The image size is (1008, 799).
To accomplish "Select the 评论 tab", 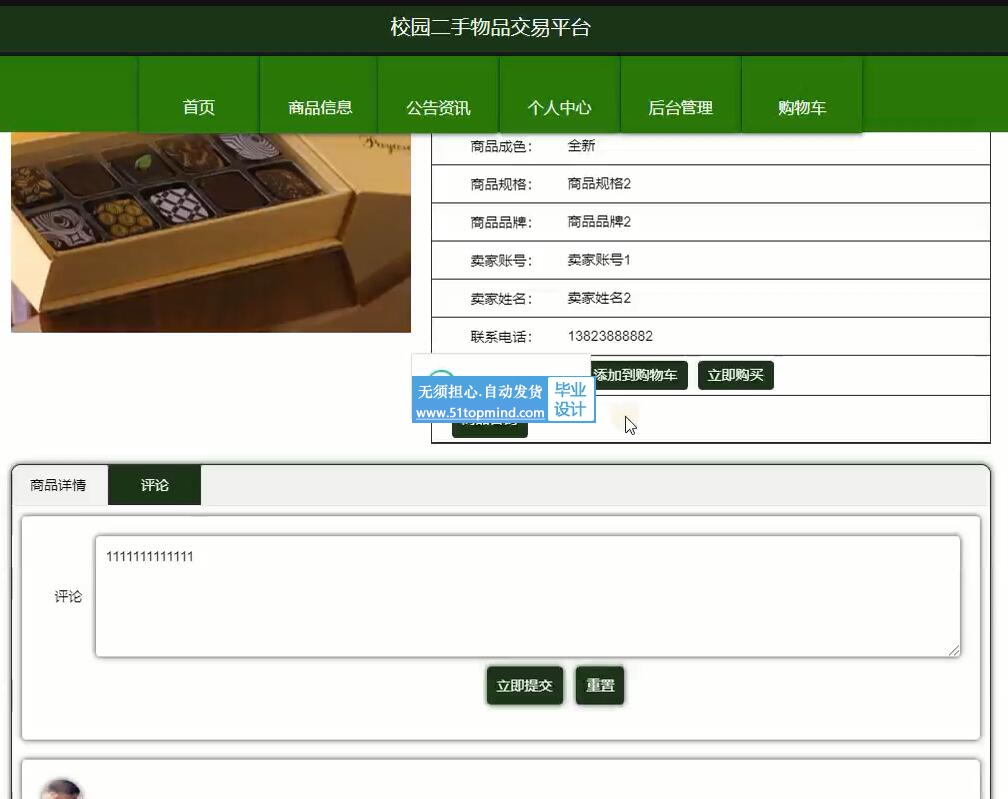I will (154, 485).
